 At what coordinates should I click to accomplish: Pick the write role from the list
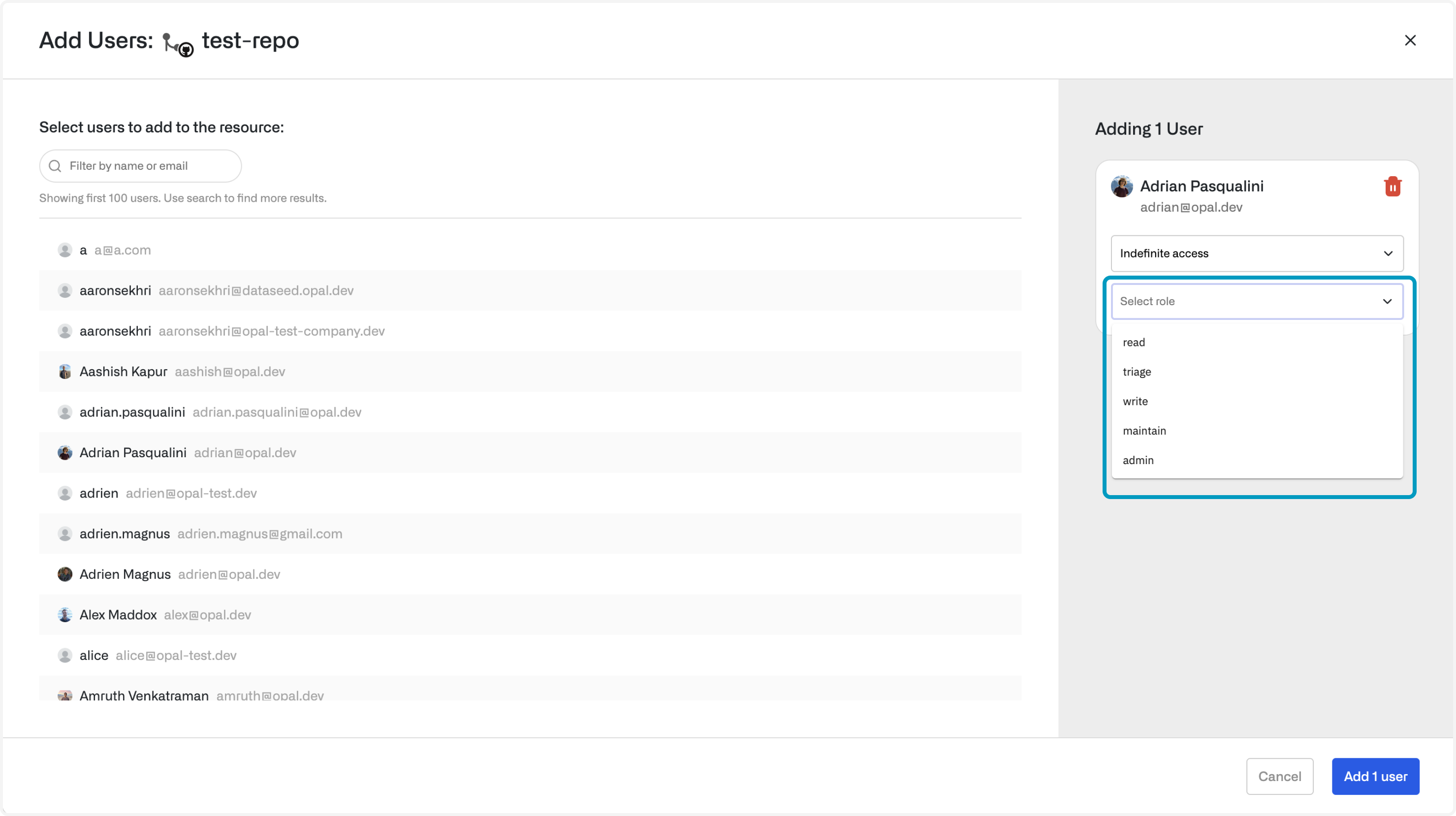(1135, 401)
